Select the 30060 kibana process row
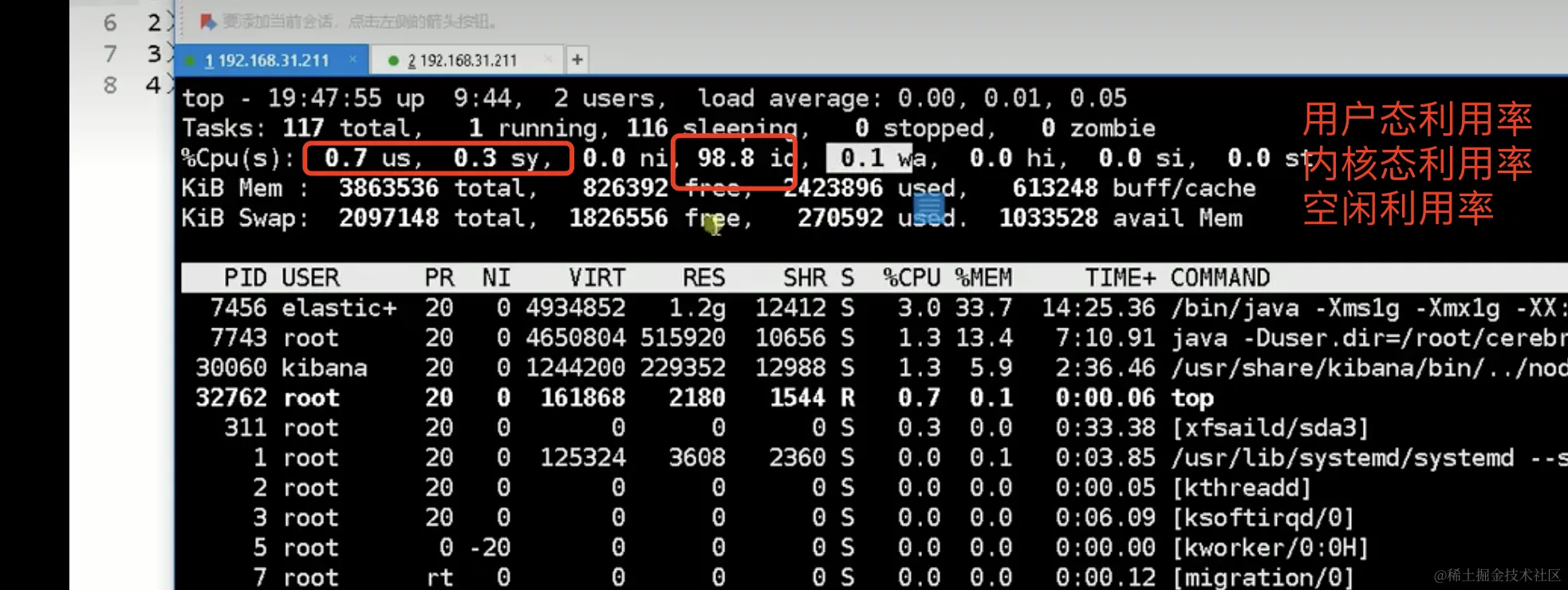1568x590 pixels. pos(874,368)
